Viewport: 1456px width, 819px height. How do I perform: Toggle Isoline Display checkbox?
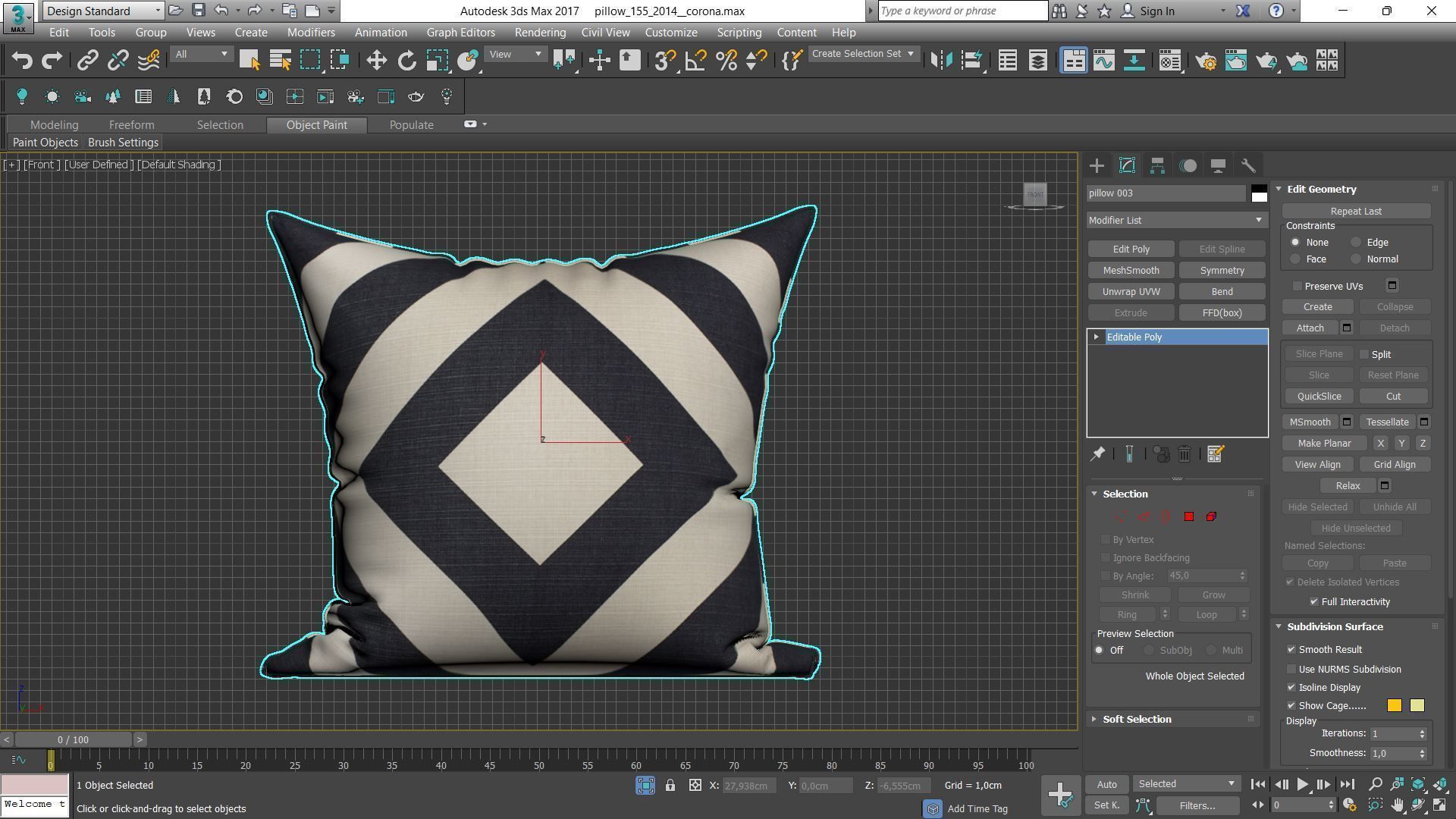pyautogui.click(x=1291, y=687)
